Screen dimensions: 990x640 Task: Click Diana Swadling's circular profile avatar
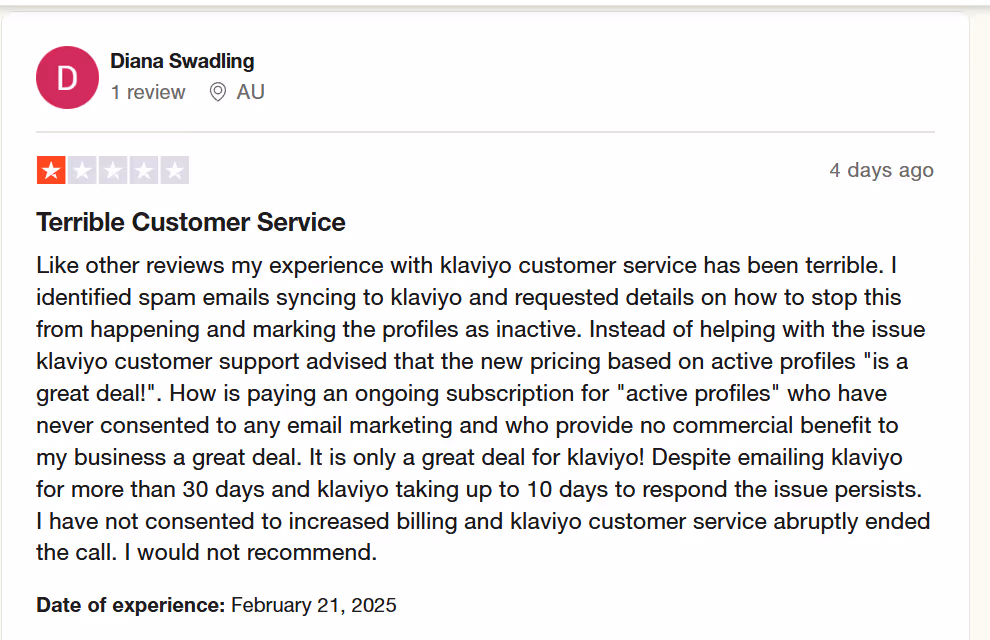tap(66, 76)
